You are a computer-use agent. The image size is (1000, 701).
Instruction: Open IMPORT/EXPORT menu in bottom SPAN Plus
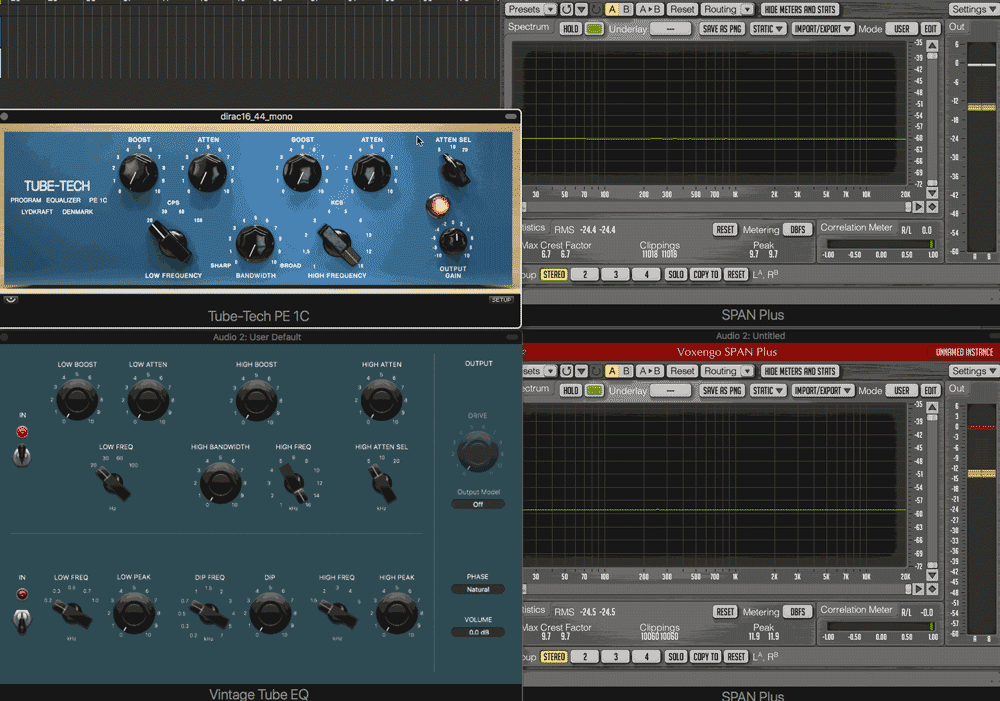[x=823, y=390]
